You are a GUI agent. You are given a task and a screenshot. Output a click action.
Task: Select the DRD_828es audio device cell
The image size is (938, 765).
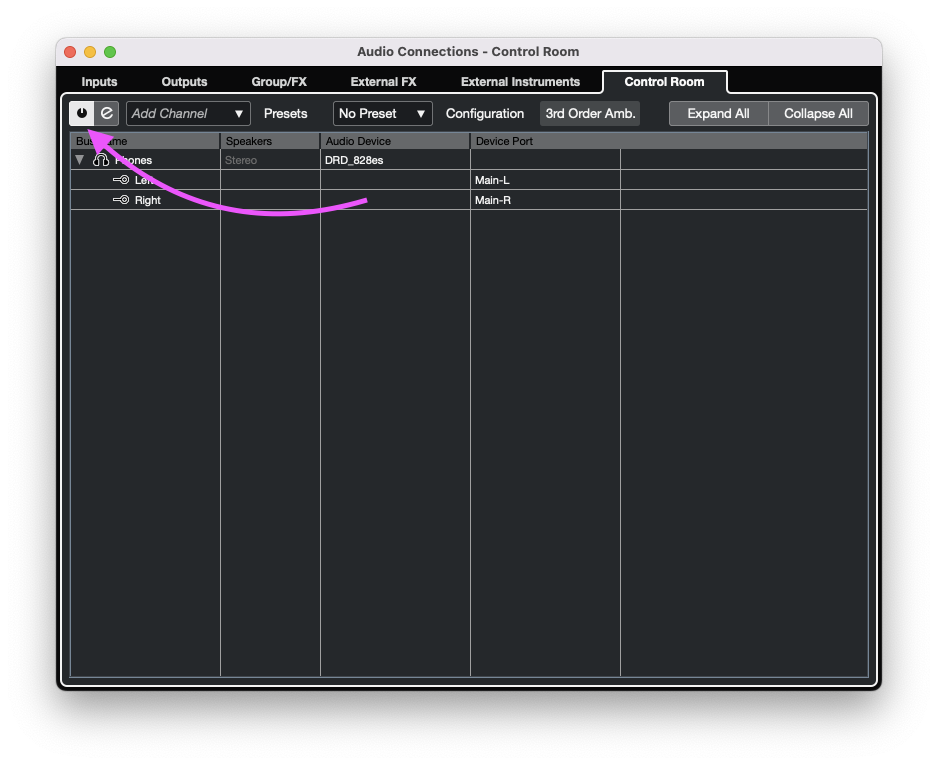[x=394, y=160]
